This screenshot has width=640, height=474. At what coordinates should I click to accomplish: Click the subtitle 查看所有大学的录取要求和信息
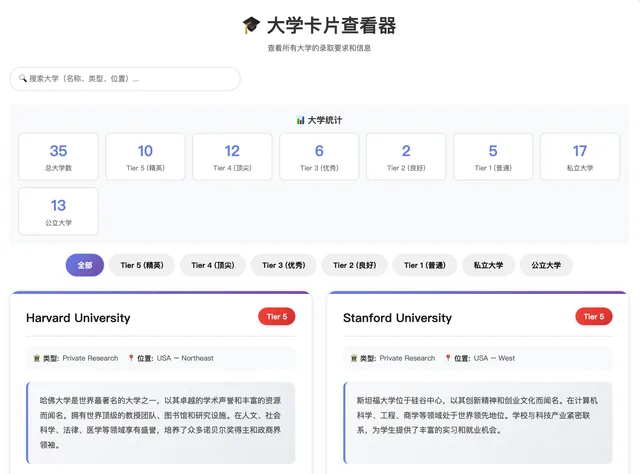pyautogui.click(x=319, y=48)
